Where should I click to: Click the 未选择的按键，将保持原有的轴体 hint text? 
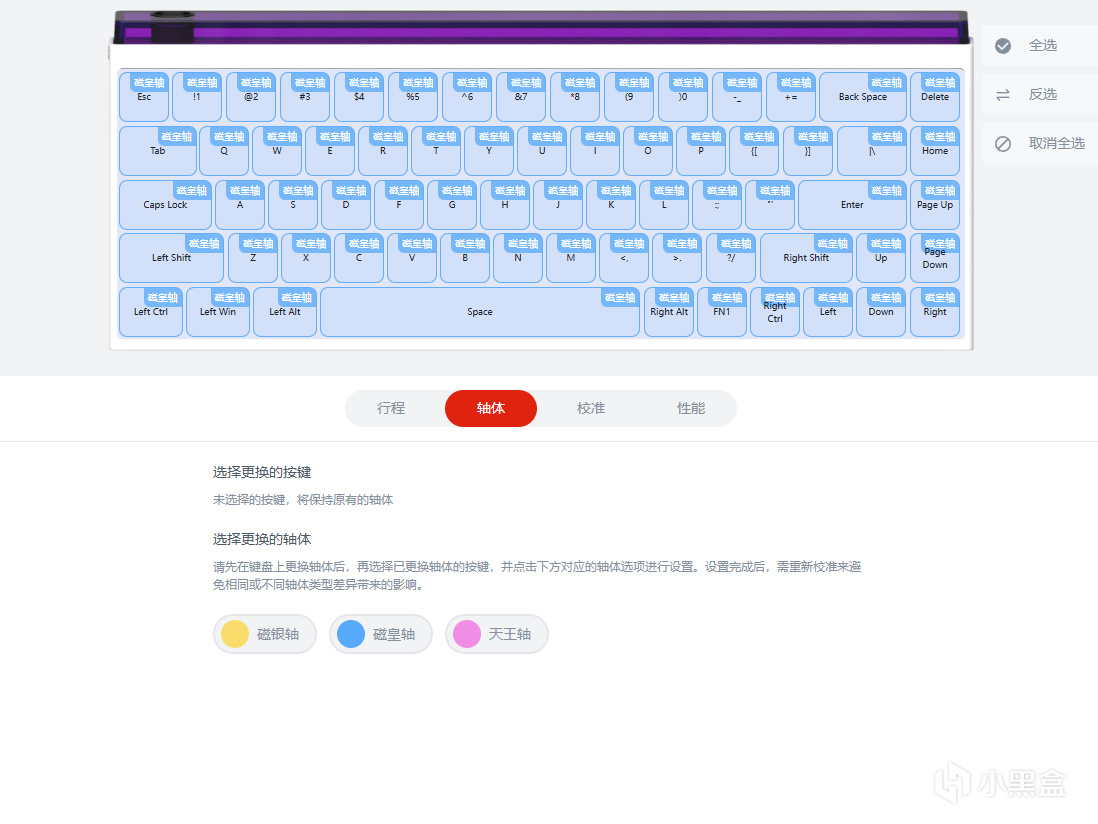(303, 500)
